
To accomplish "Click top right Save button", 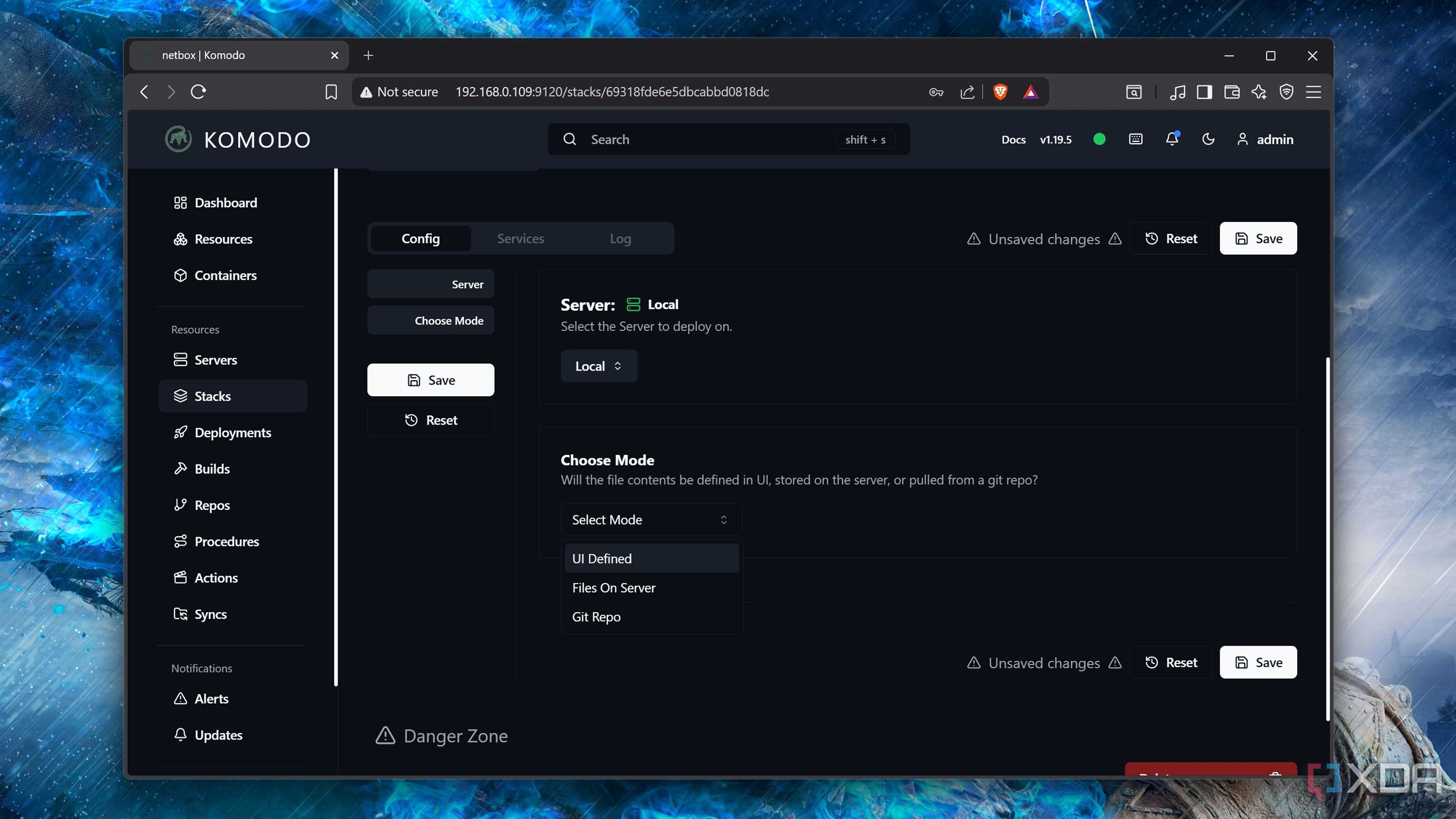I will 1258,238.
